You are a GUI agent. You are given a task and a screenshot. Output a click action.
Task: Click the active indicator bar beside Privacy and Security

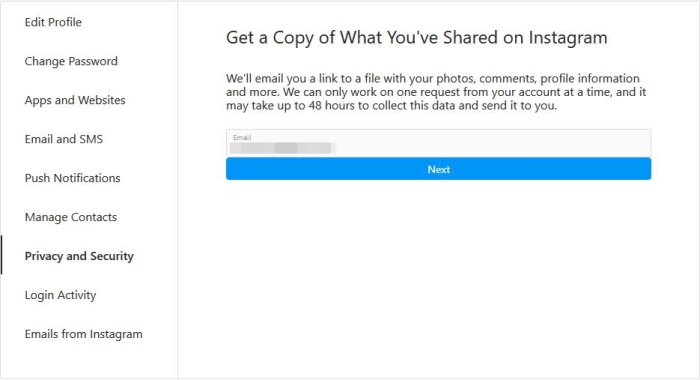coord(1,255)
